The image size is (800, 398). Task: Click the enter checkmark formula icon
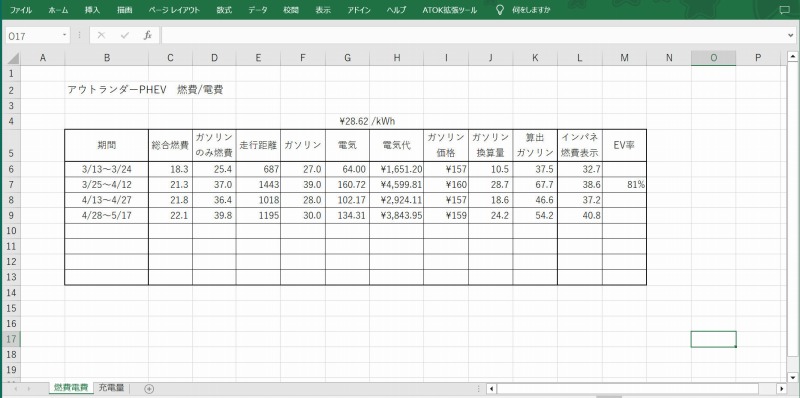pyautogui.click(x=124, y=35)
